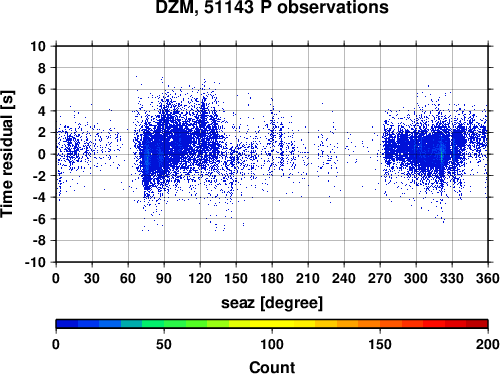Select the dark blue start of colorbar
This screenshot has height=374, width=500.
67,324
